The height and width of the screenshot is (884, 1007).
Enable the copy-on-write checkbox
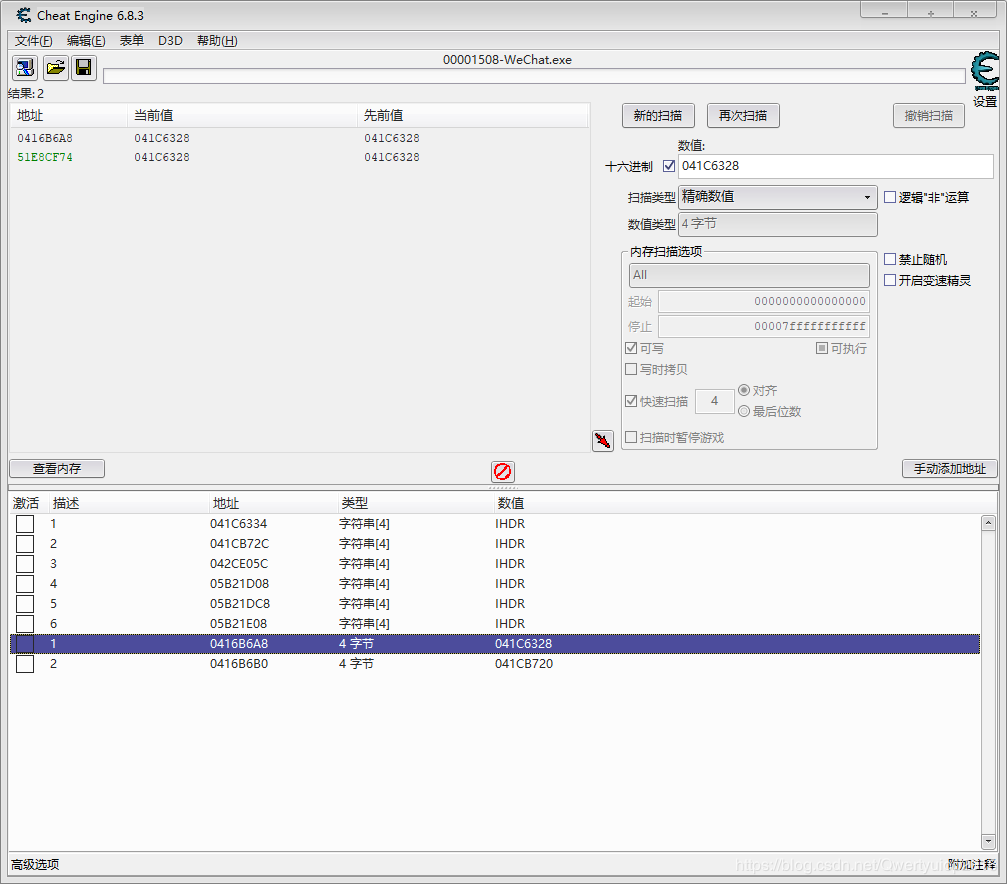tap(631, 369)
